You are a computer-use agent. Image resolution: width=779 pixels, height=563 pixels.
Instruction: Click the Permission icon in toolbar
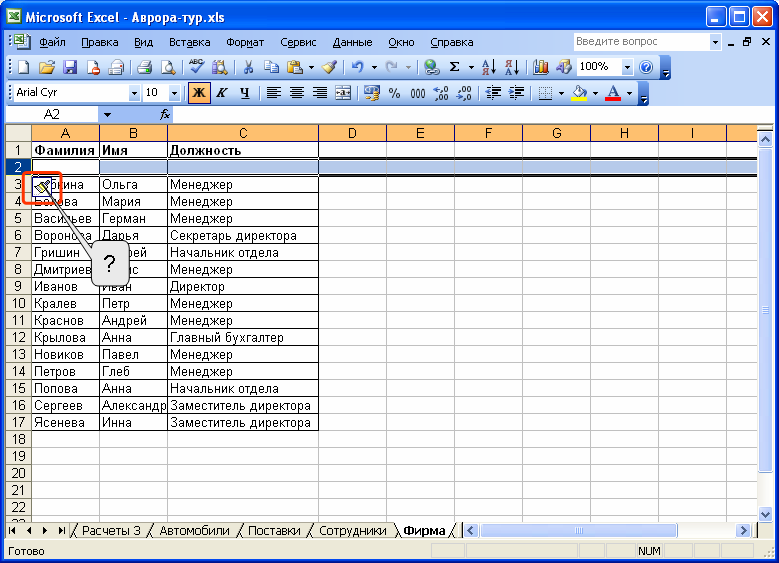pyautogui.click(x=93, y=67)
